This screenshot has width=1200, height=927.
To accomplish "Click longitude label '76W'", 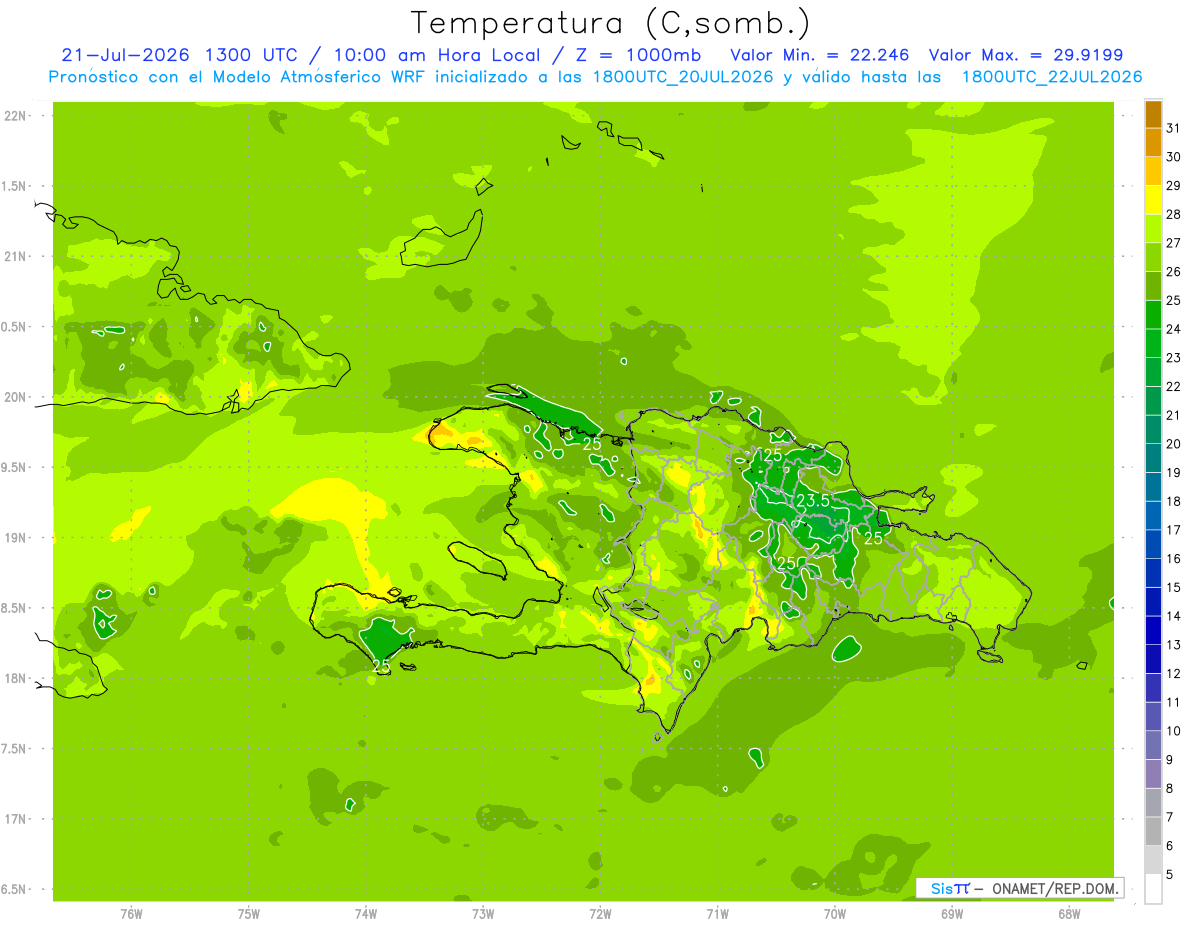I will click(131, 914).
